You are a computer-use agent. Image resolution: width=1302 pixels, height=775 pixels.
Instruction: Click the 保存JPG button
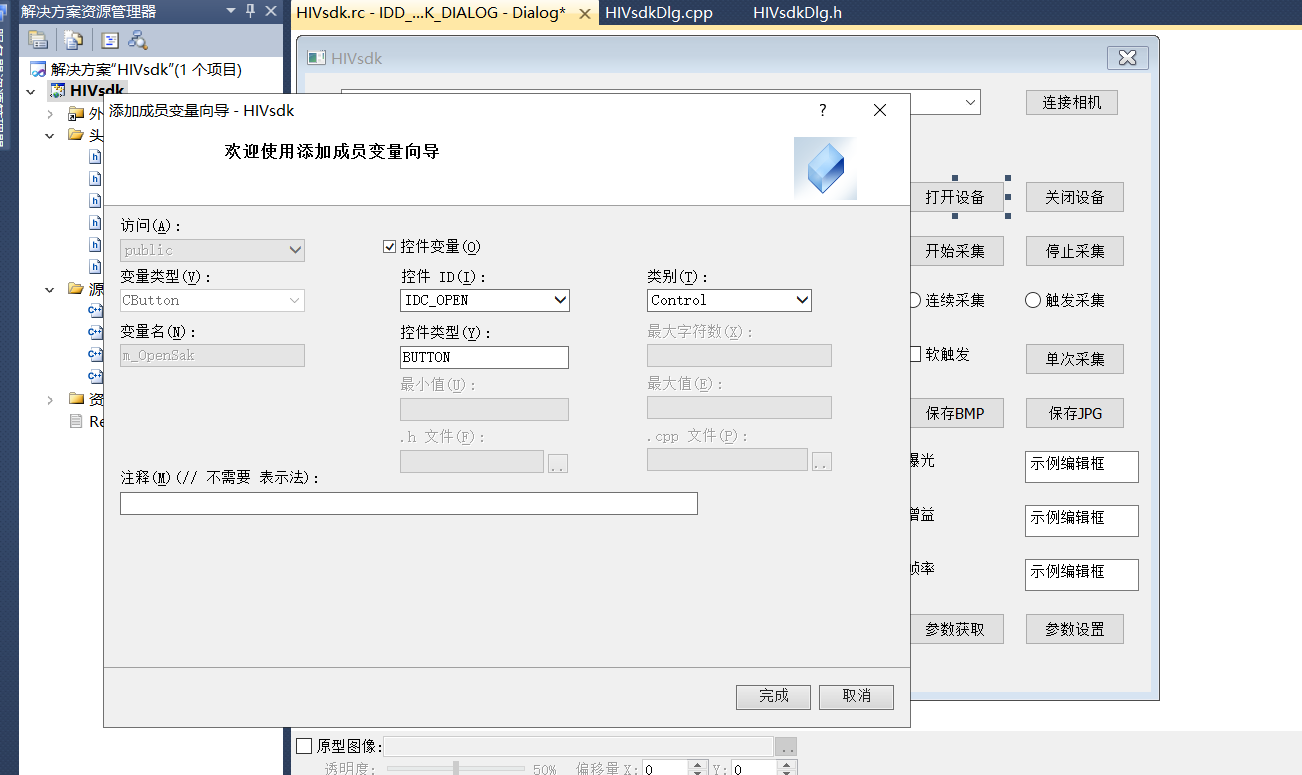(1075, 413)
